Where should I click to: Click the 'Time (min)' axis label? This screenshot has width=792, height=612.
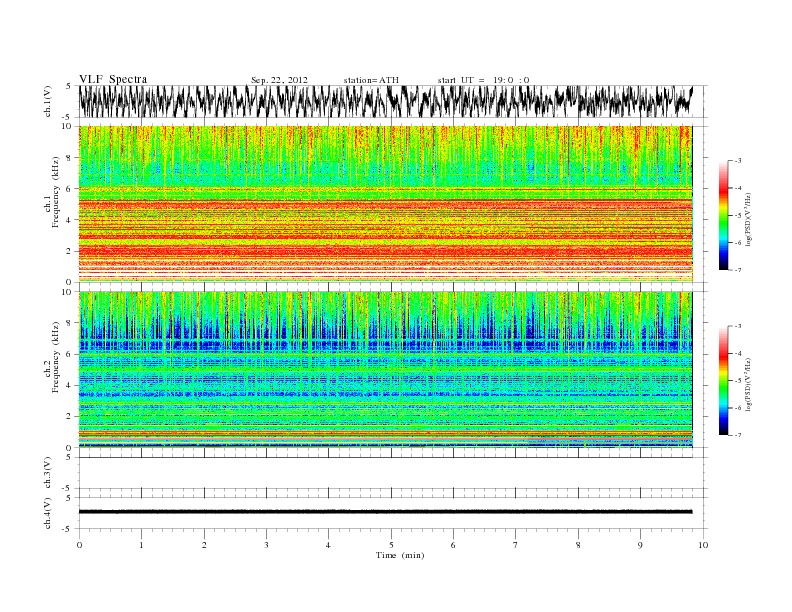pos(400,555)
